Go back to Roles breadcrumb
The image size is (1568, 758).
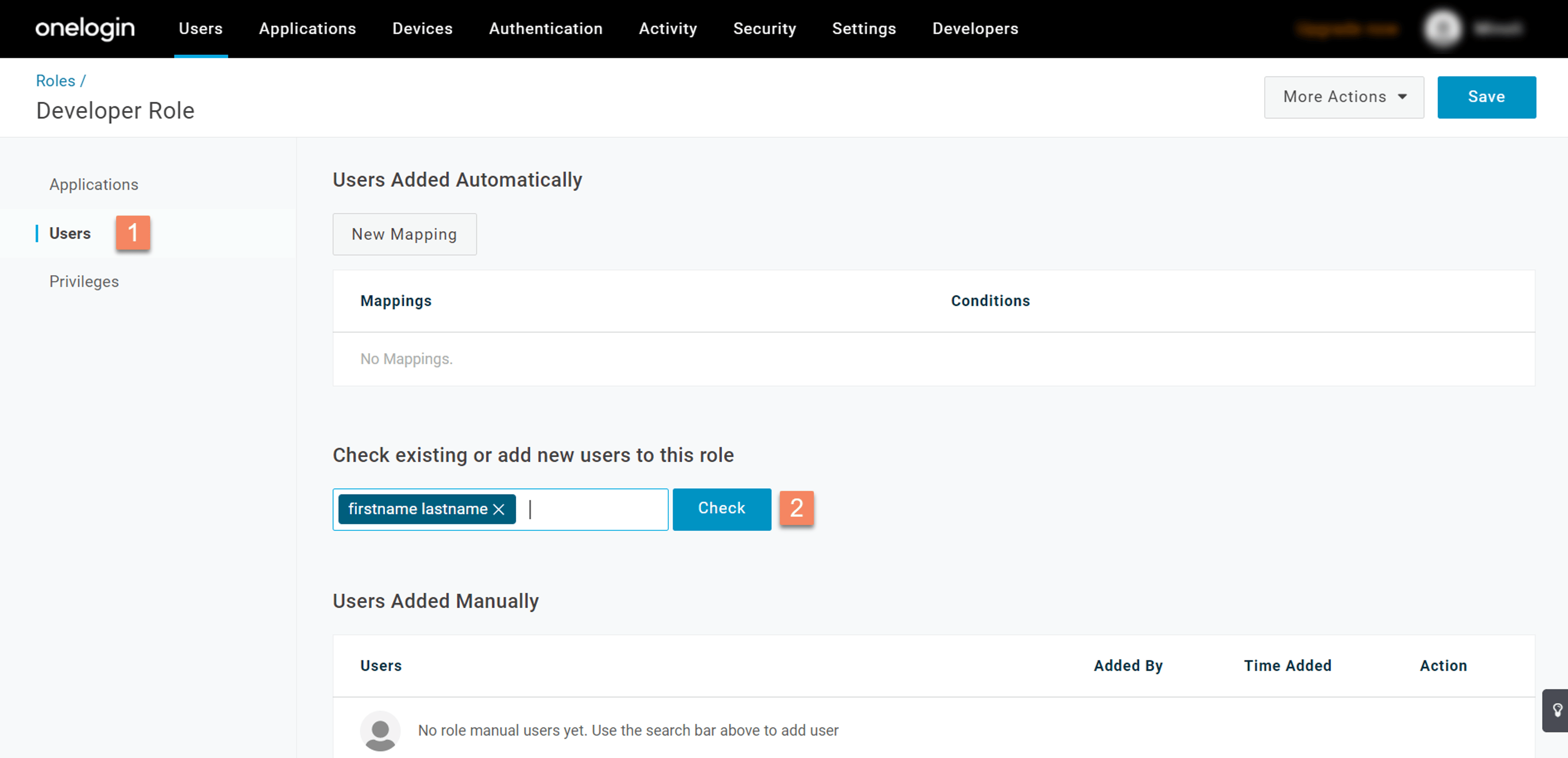coord(56,80)
